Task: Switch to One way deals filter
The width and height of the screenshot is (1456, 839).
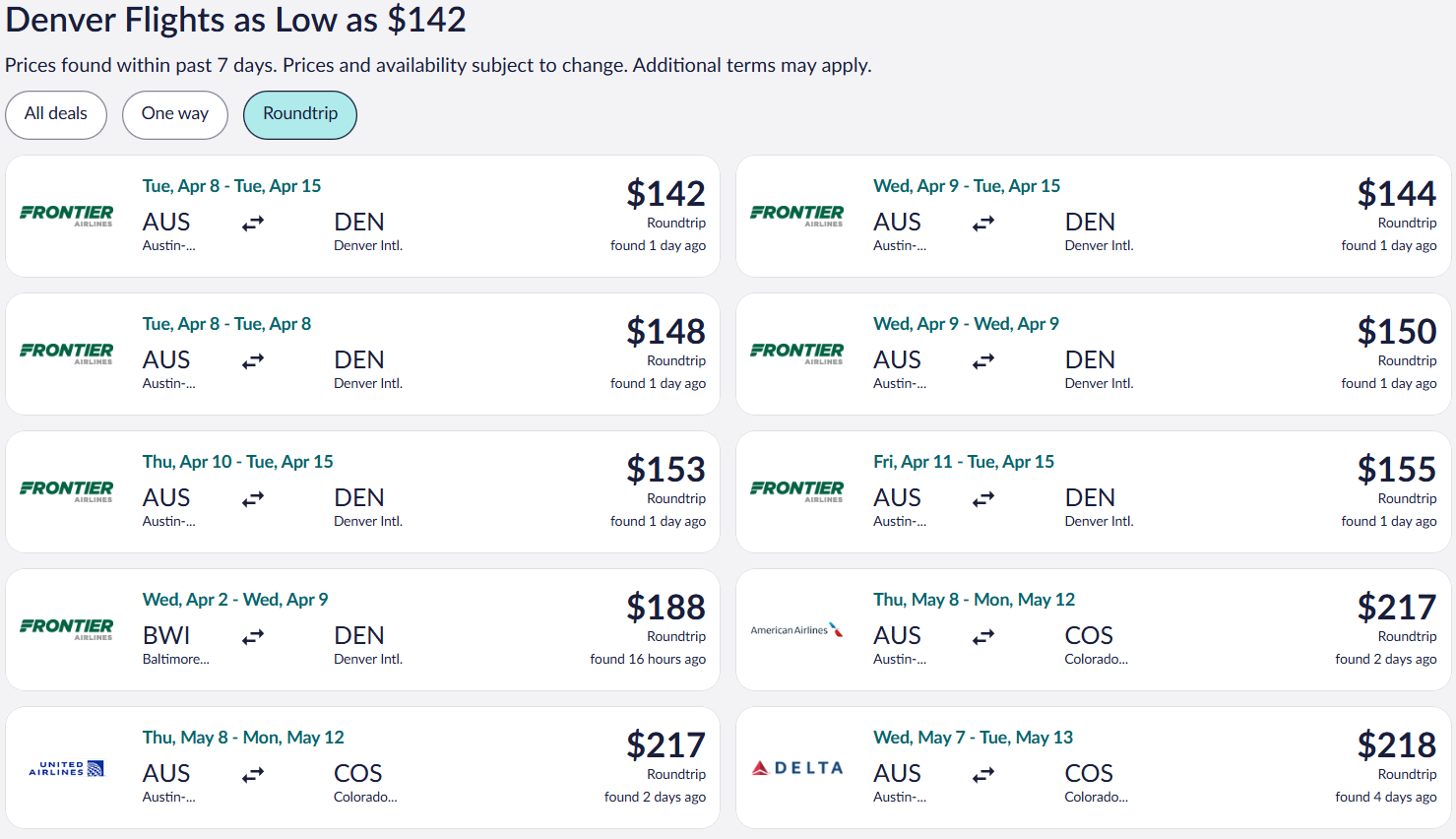Action: click(x=175, y=114)
